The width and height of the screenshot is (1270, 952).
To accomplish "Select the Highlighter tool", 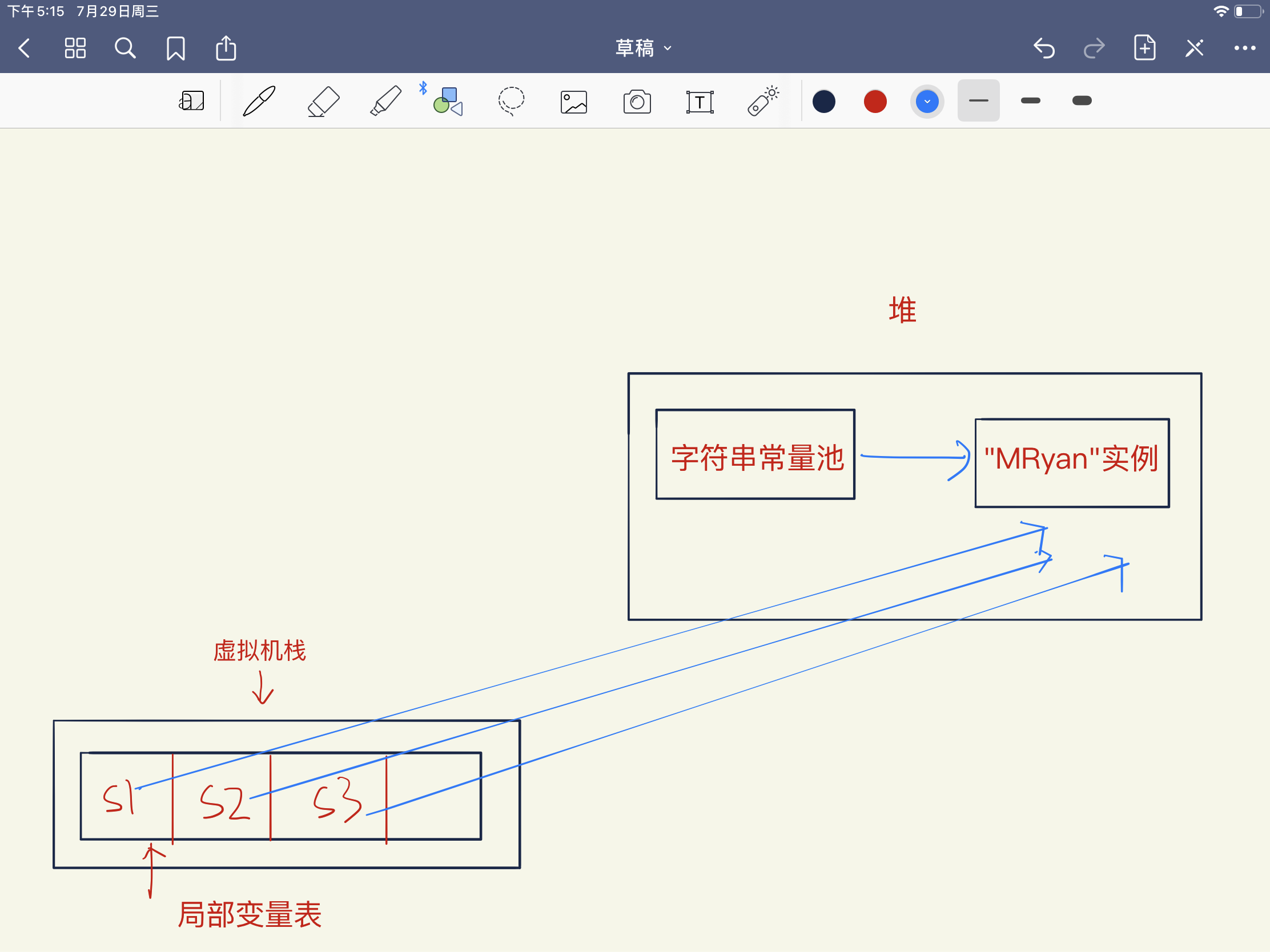I will 385,100.
